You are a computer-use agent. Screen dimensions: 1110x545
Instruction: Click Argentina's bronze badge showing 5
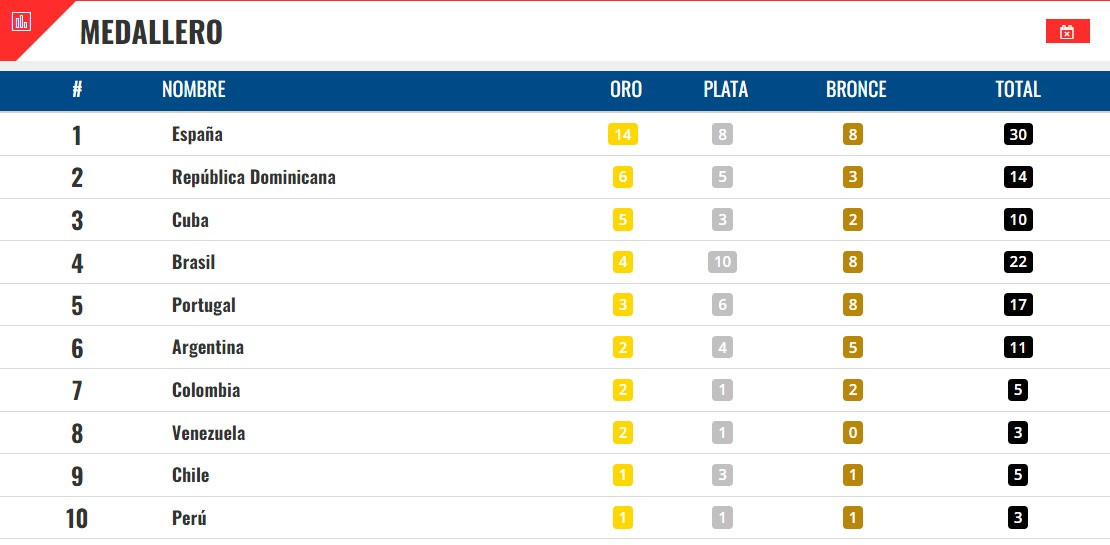pyautogui.click(x=853, y=347)
